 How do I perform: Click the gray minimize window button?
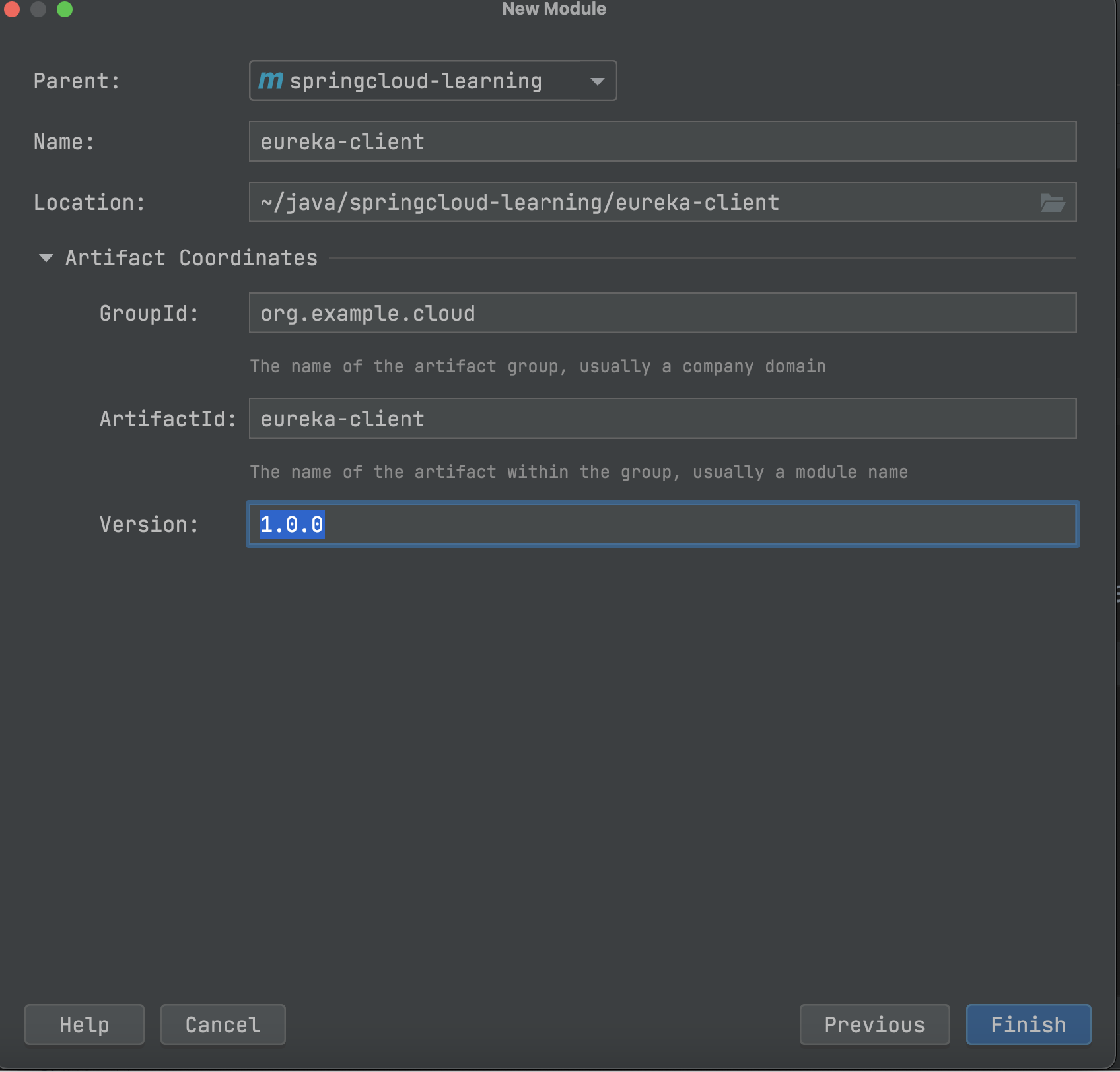[38, 9]
